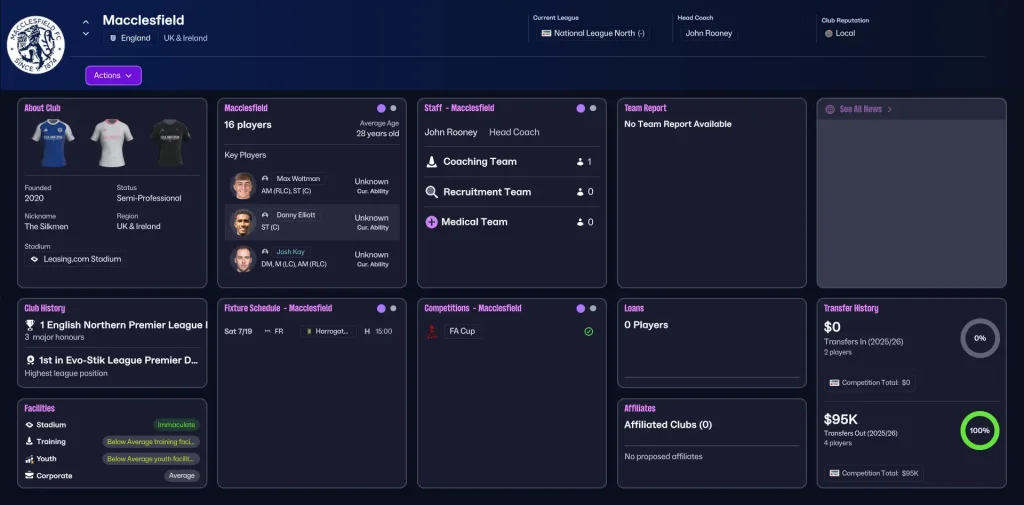
Task: Click the staff count icon for Recruitment Team
Action: [x=580, y=192]
